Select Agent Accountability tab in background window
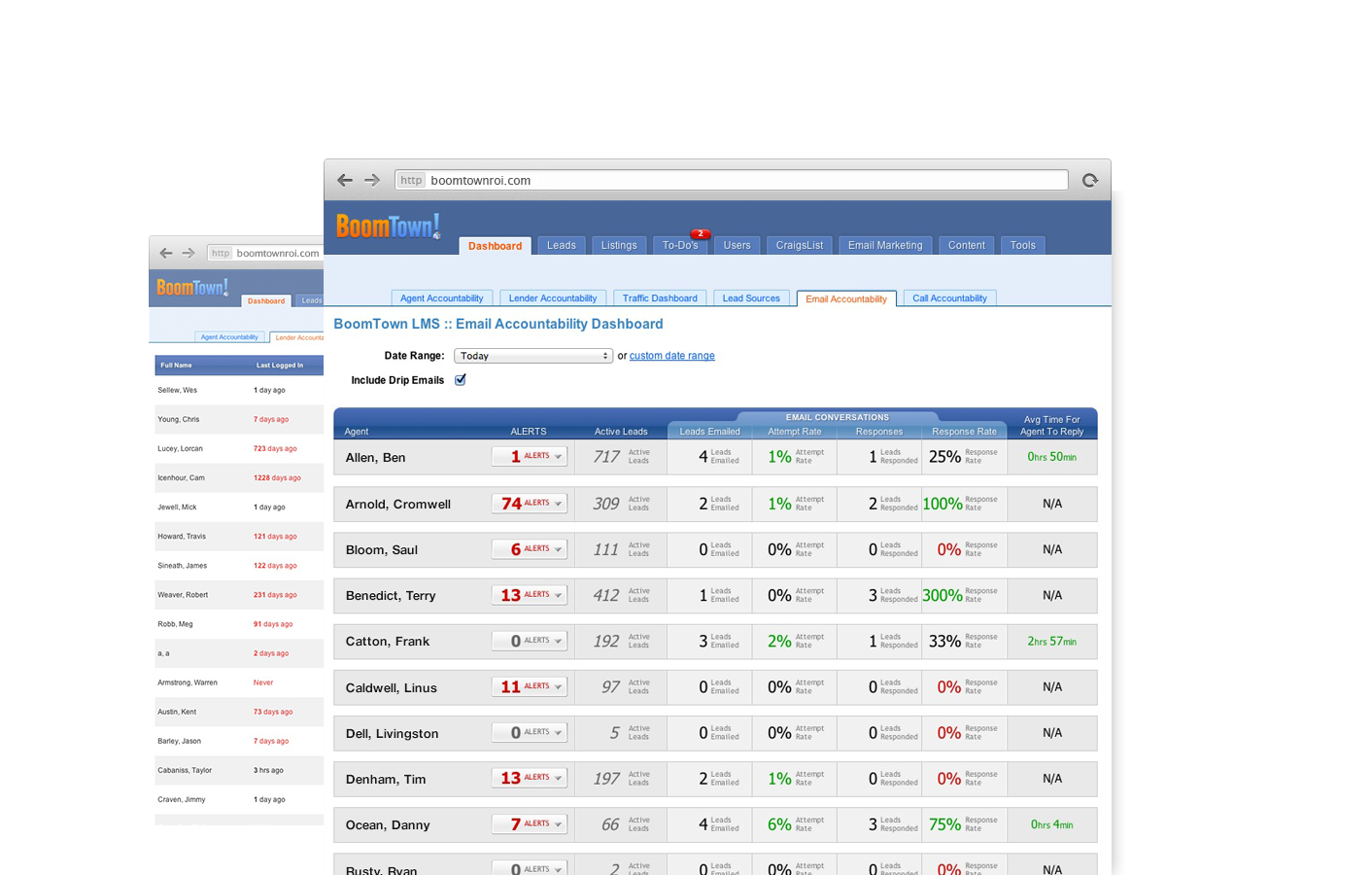Screen dimensions: 1372x875 (x=229, y=337)
